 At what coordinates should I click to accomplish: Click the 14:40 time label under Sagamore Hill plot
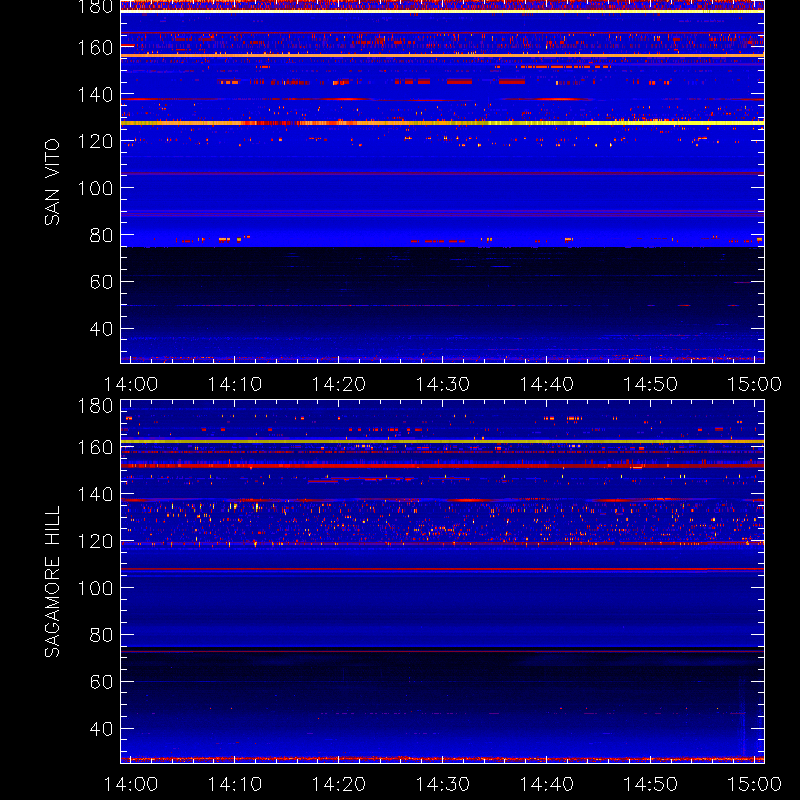(546, 784)
